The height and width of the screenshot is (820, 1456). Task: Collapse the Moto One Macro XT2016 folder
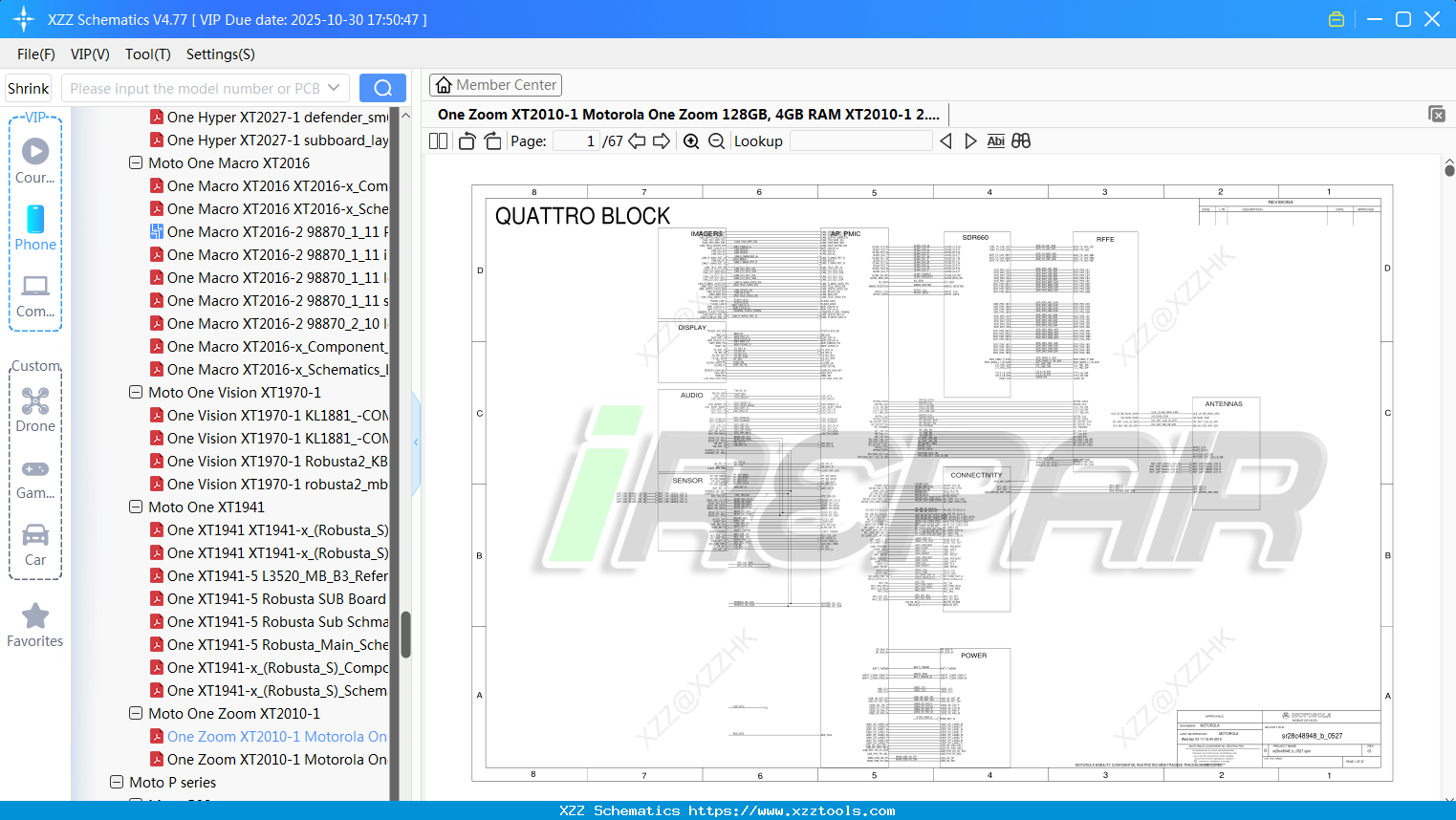pyautogui.click(x=136, y=163)
